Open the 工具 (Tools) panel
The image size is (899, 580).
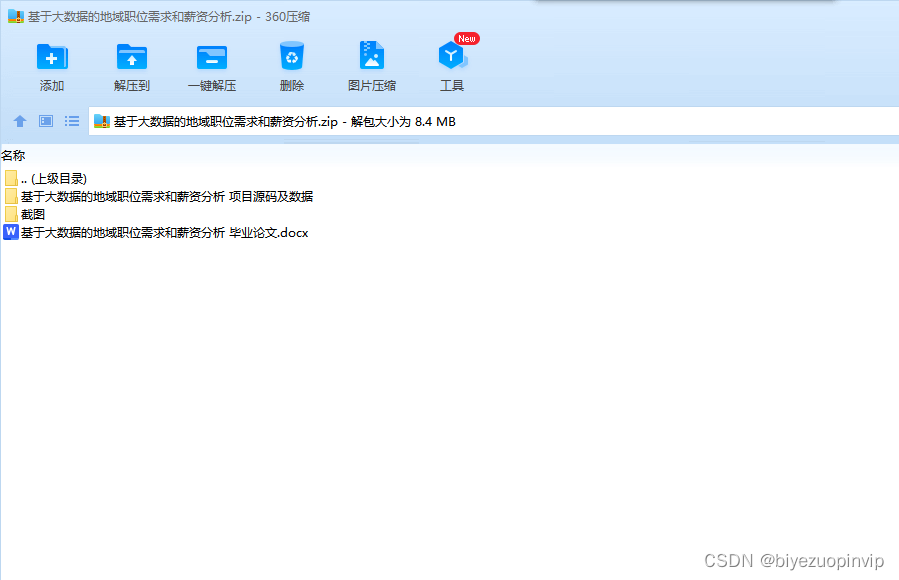451,62
